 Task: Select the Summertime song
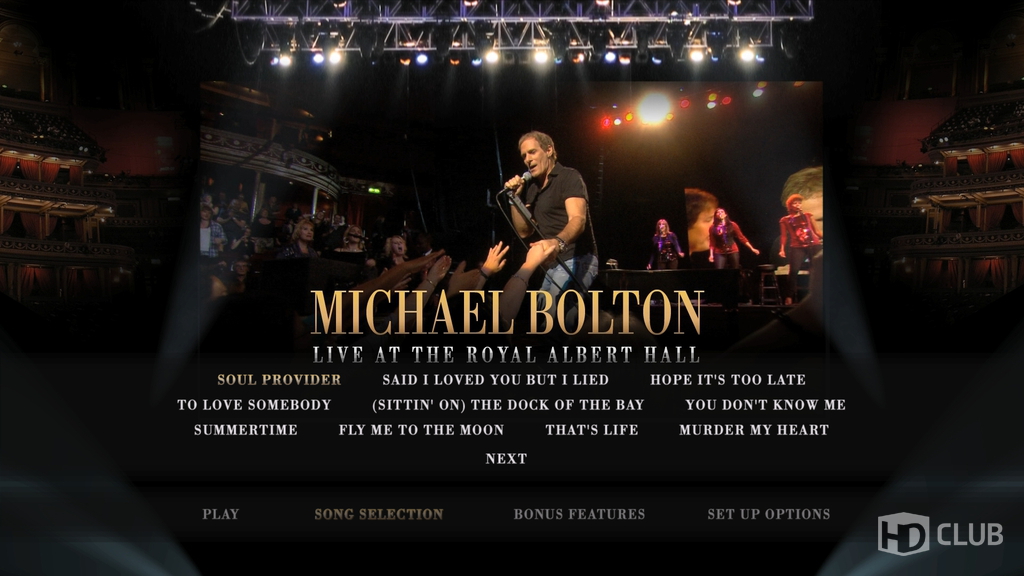click(246, 430)
